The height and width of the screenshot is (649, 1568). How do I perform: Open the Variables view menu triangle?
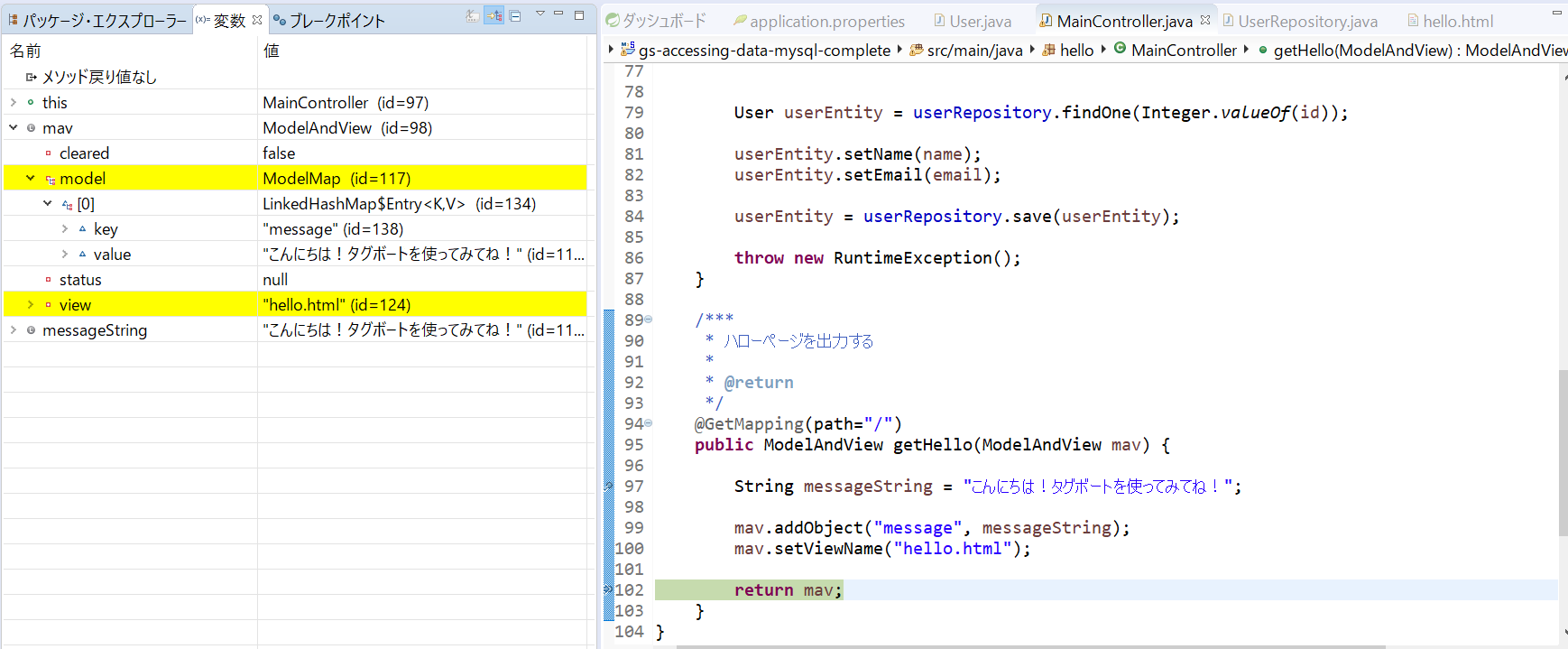pyautogui.click(x=540, y=14)
